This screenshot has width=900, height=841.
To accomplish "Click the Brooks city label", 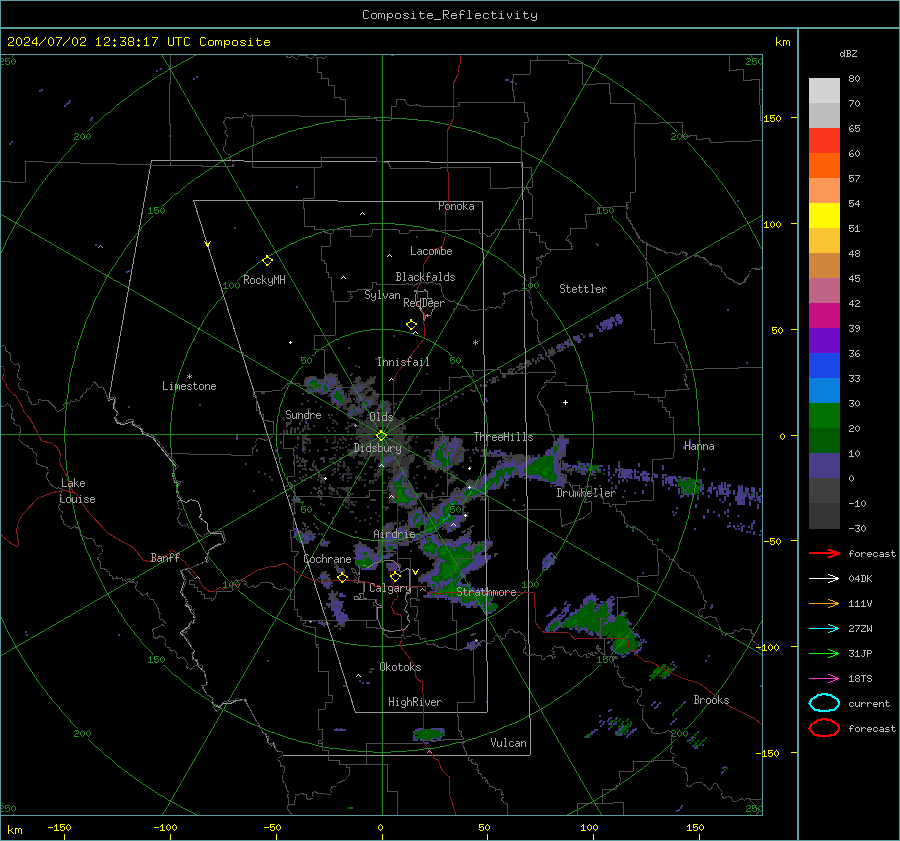I will (x=711, y=700).
